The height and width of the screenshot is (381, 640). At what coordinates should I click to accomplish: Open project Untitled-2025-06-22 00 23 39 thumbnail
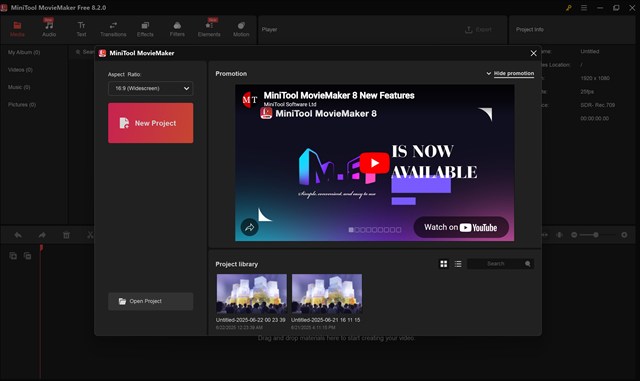[251, 294]
